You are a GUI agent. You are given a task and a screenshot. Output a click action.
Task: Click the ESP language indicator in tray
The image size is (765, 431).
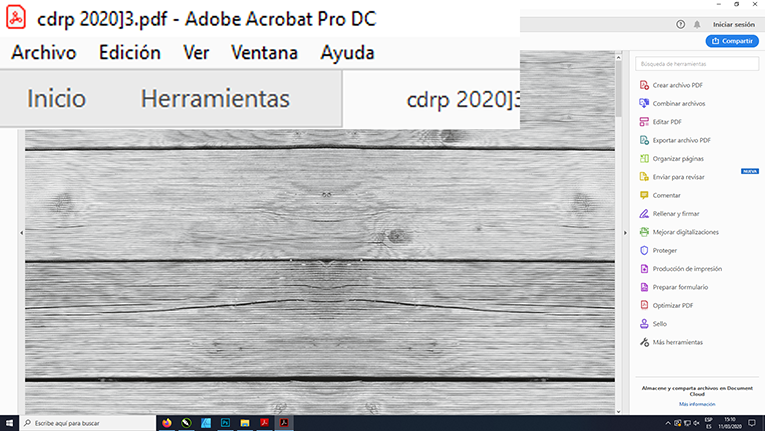(x=708, y=423)
